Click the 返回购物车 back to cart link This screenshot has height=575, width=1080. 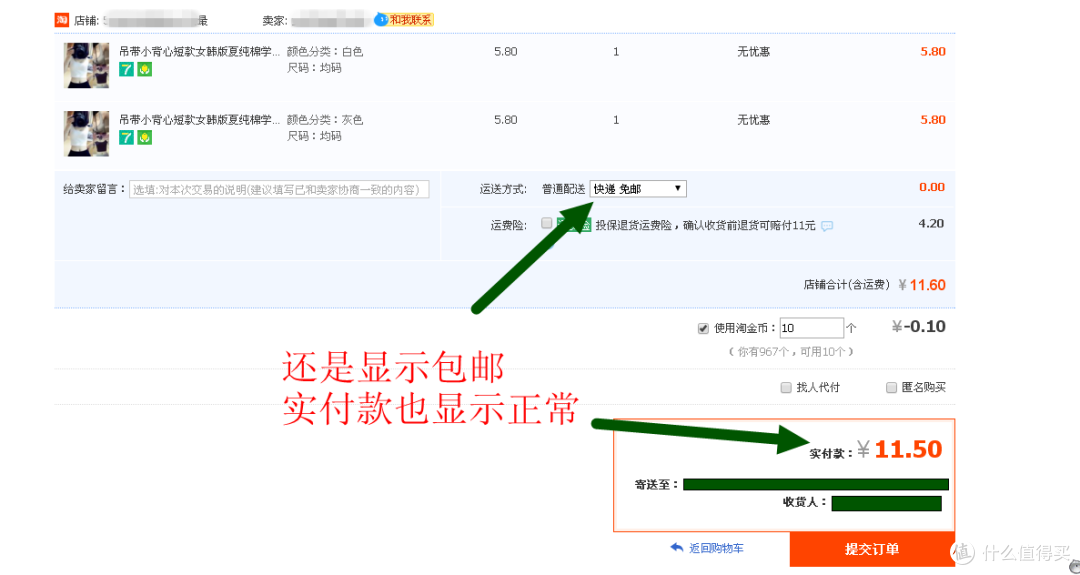click(x=716, y=549)
